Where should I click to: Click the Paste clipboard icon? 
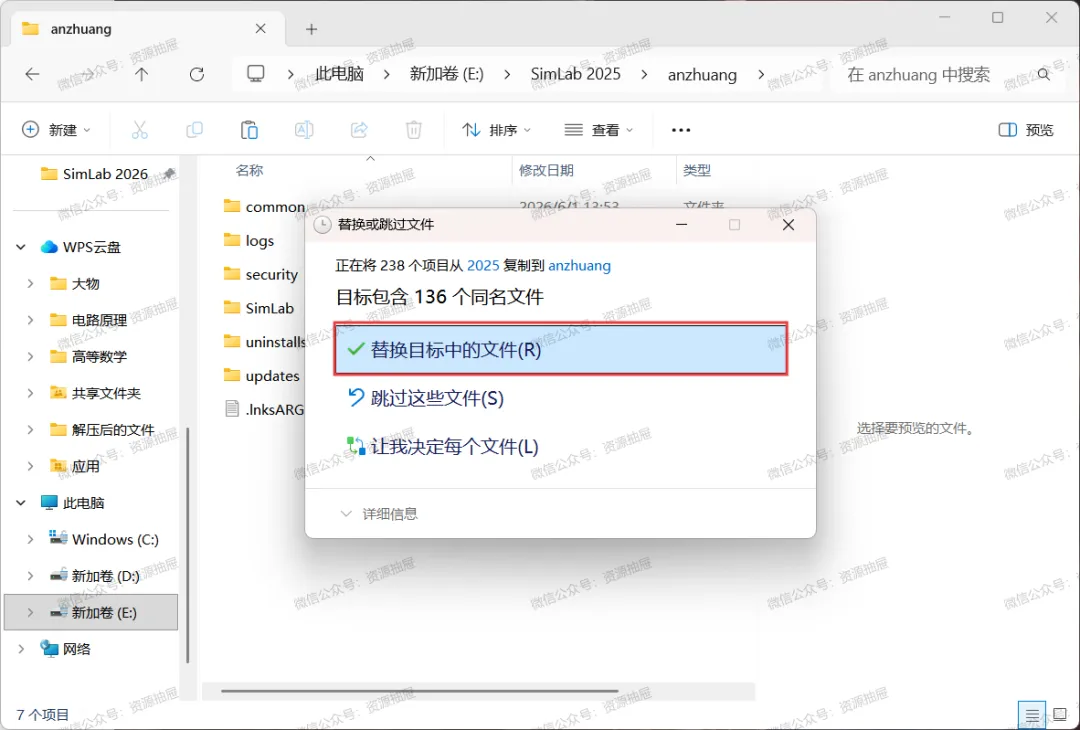pos(249,129)
